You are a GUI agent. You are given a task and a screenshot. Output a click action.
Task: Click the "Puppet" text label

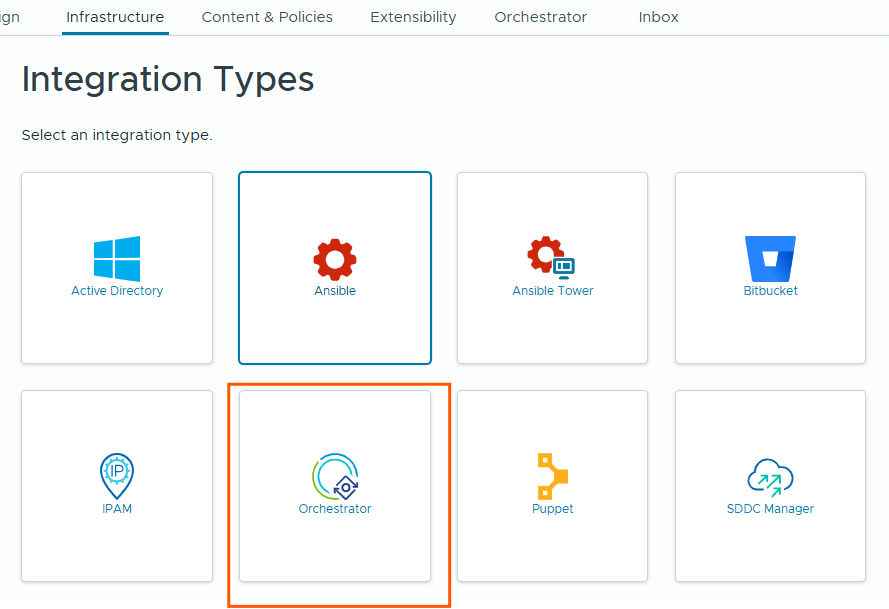tap(553, 509)
